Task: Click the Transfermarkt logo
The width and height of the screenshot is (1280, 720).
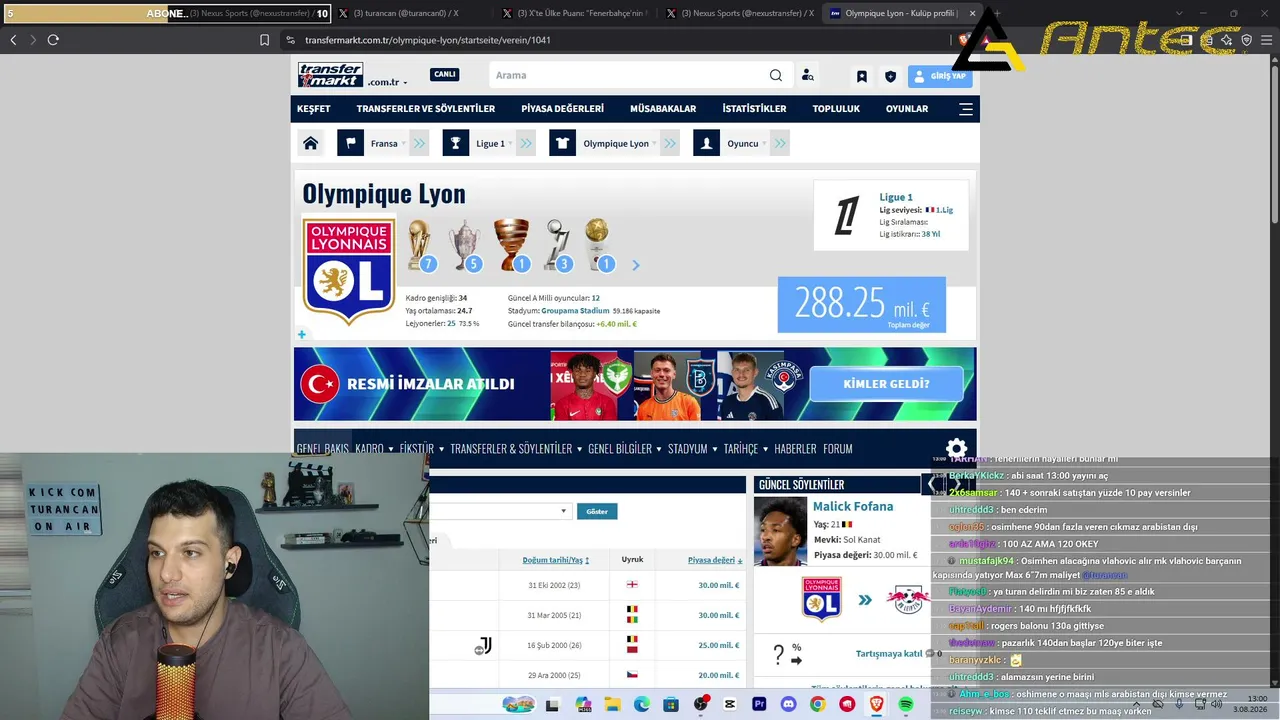Action: pyautogui.click(x=330, y=75)
